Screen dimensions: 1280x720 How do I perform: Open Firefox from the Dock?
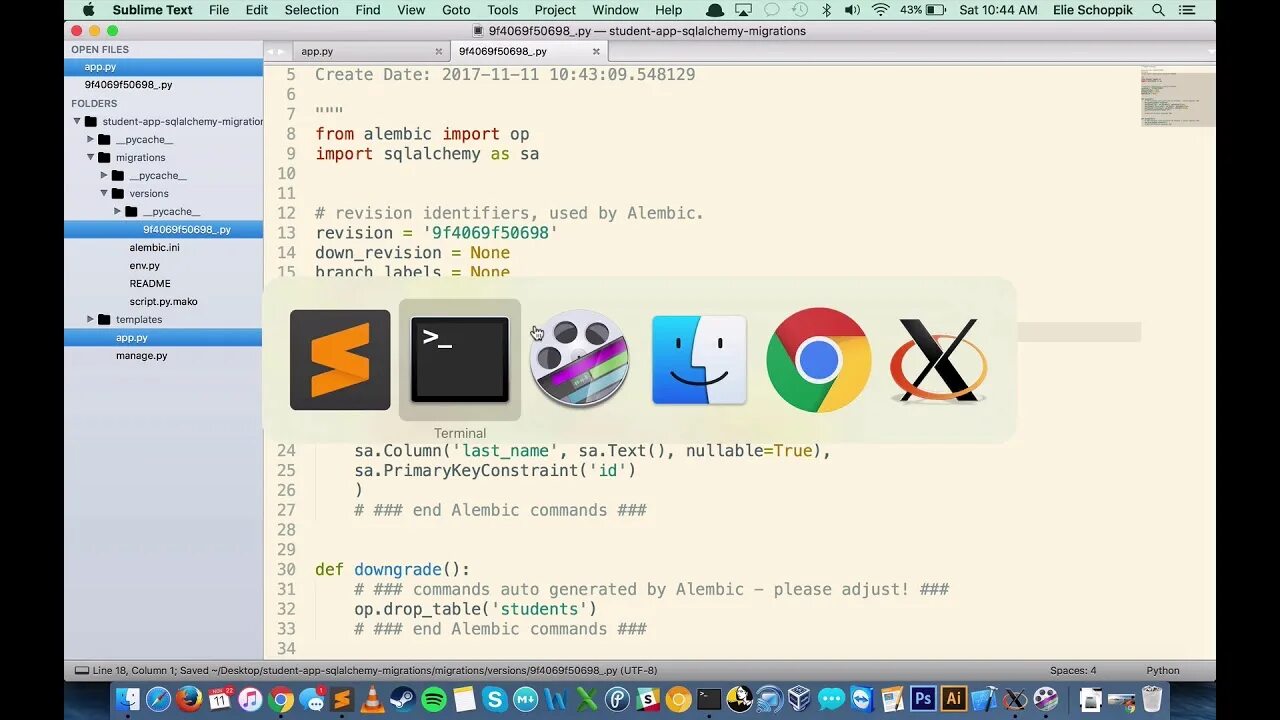[x=189, y=698]
